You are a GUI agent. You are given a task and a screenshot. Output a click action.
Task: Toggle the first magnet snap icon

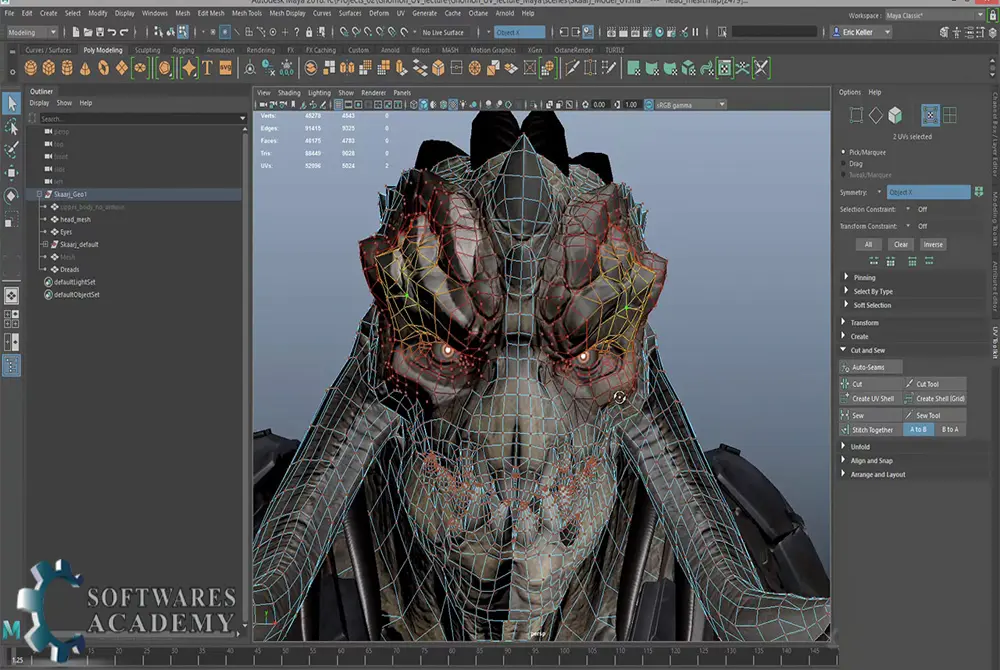coord(344,32)
